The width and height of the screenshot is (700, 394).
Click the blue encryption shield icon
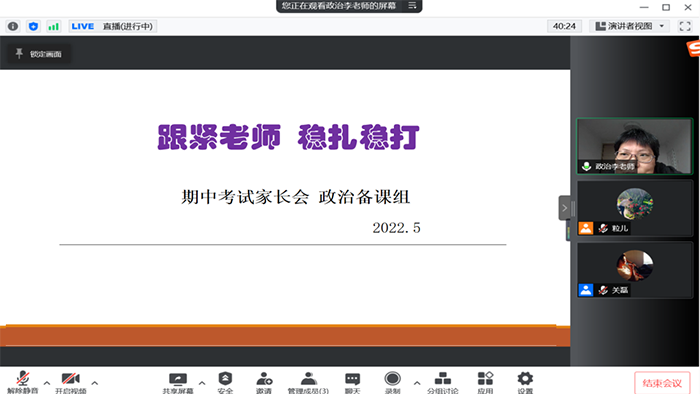[33, 26]
